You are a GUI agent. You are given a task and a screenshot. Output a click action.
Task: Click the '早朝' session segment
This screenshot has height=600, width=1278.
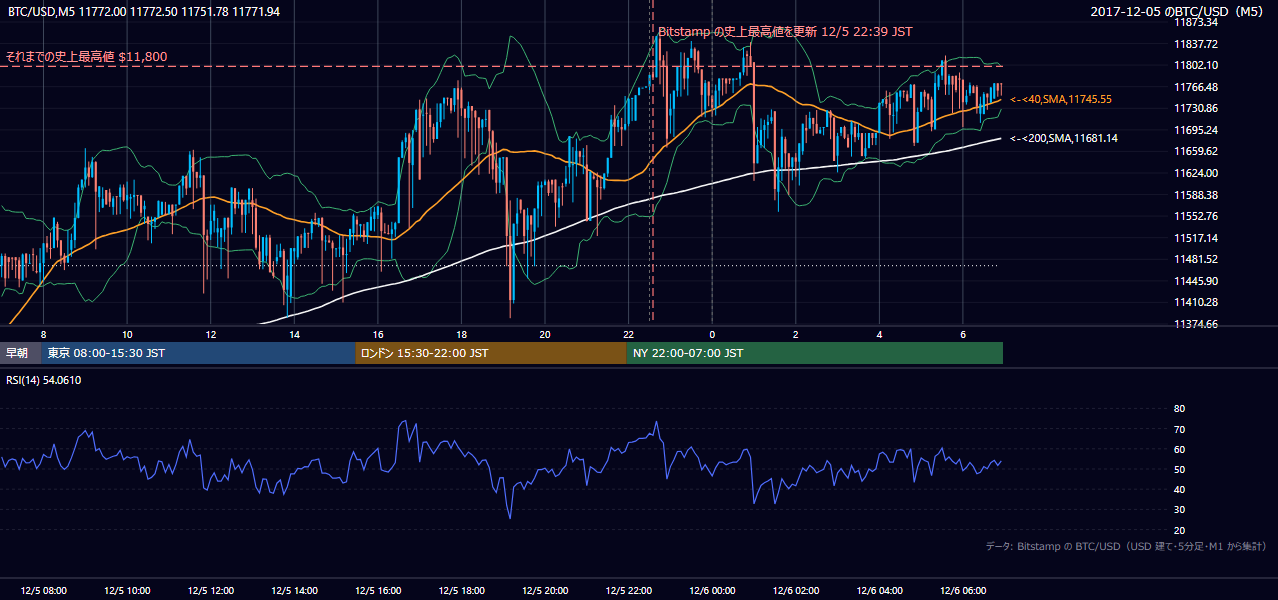(21, 353)
